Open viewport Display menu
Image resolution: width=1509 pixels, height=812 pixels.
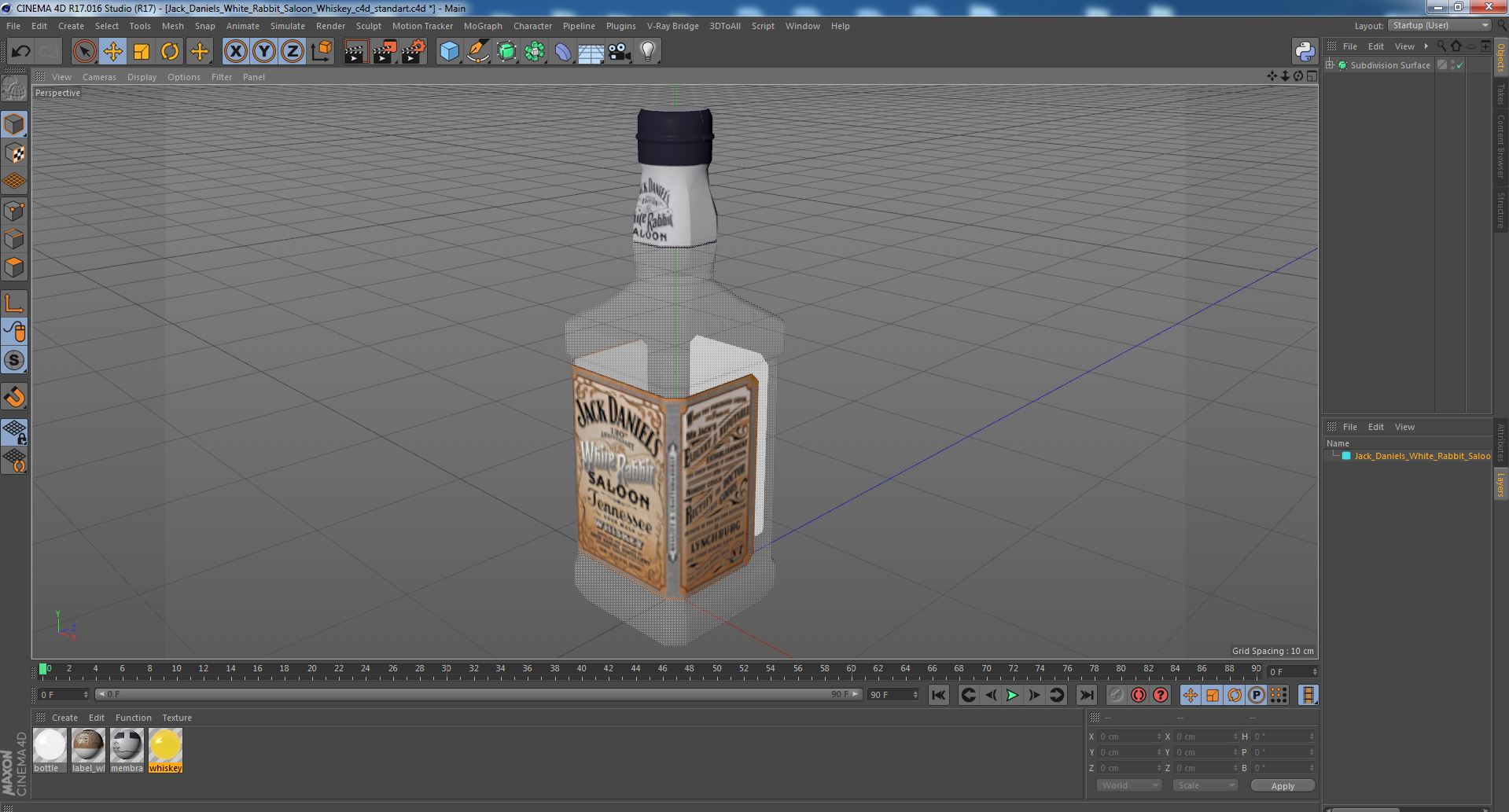coord(142,77)
